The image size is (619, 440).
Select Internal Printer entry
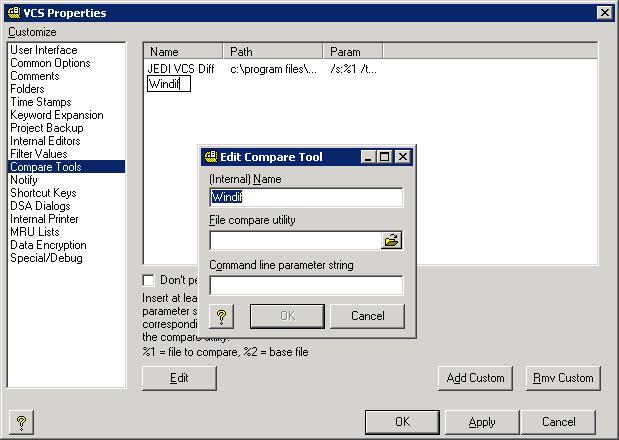(x=66, y=219)
